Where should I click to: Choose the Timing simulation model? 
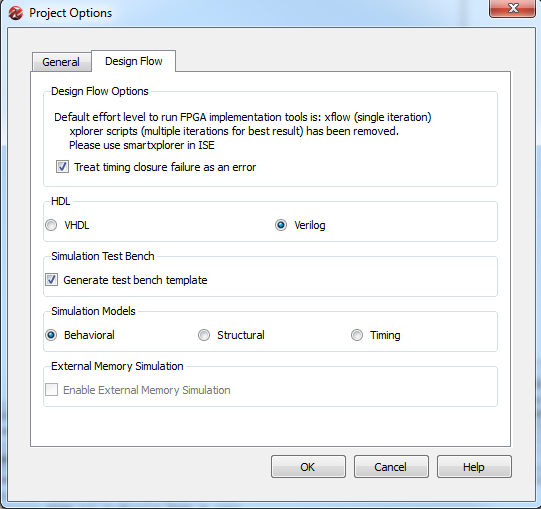[x=357, y=335]
